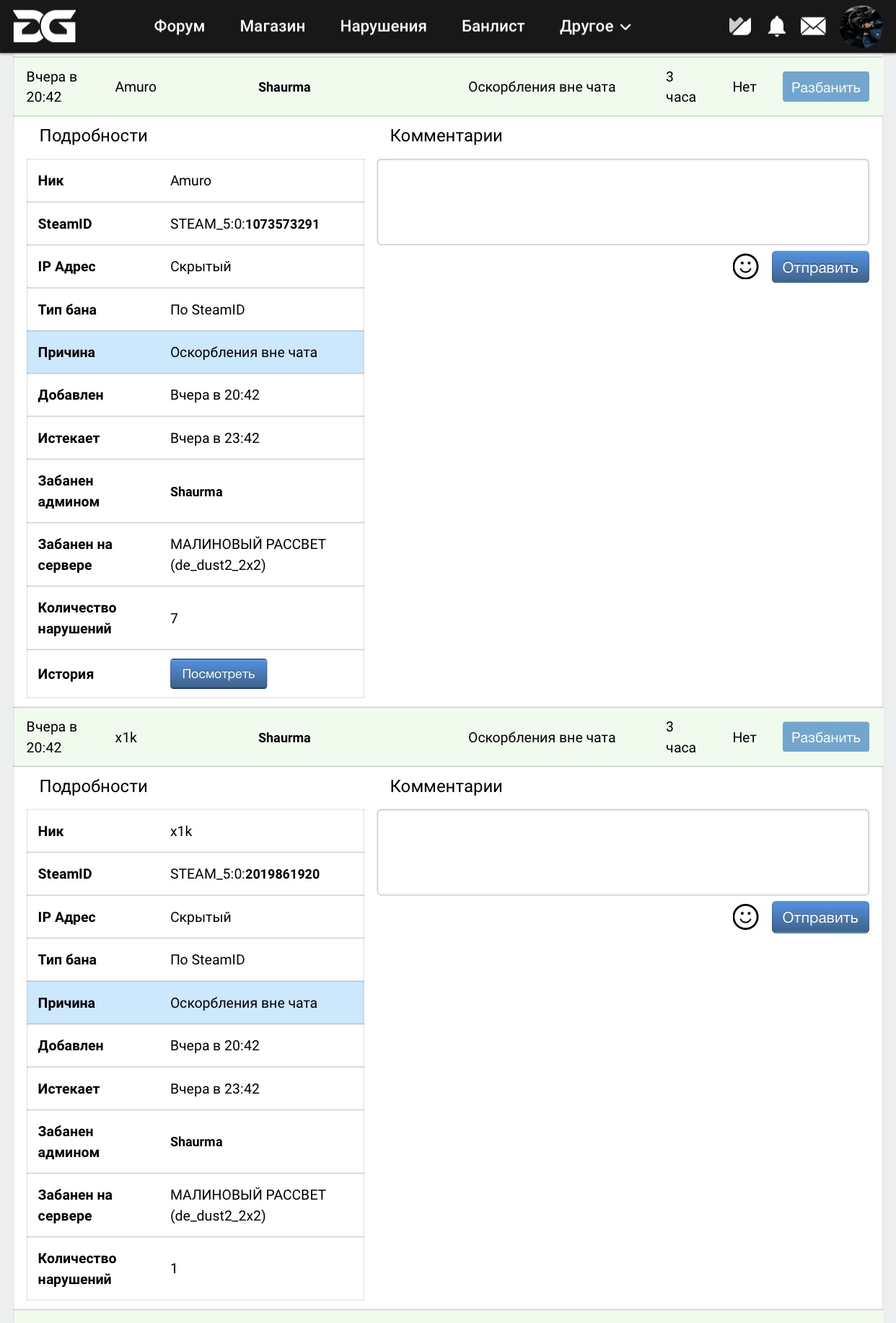The height and width of the screenshot is (1323, 896).
Task: Click Отправить under x1k comment box
Action: point(820,918)
